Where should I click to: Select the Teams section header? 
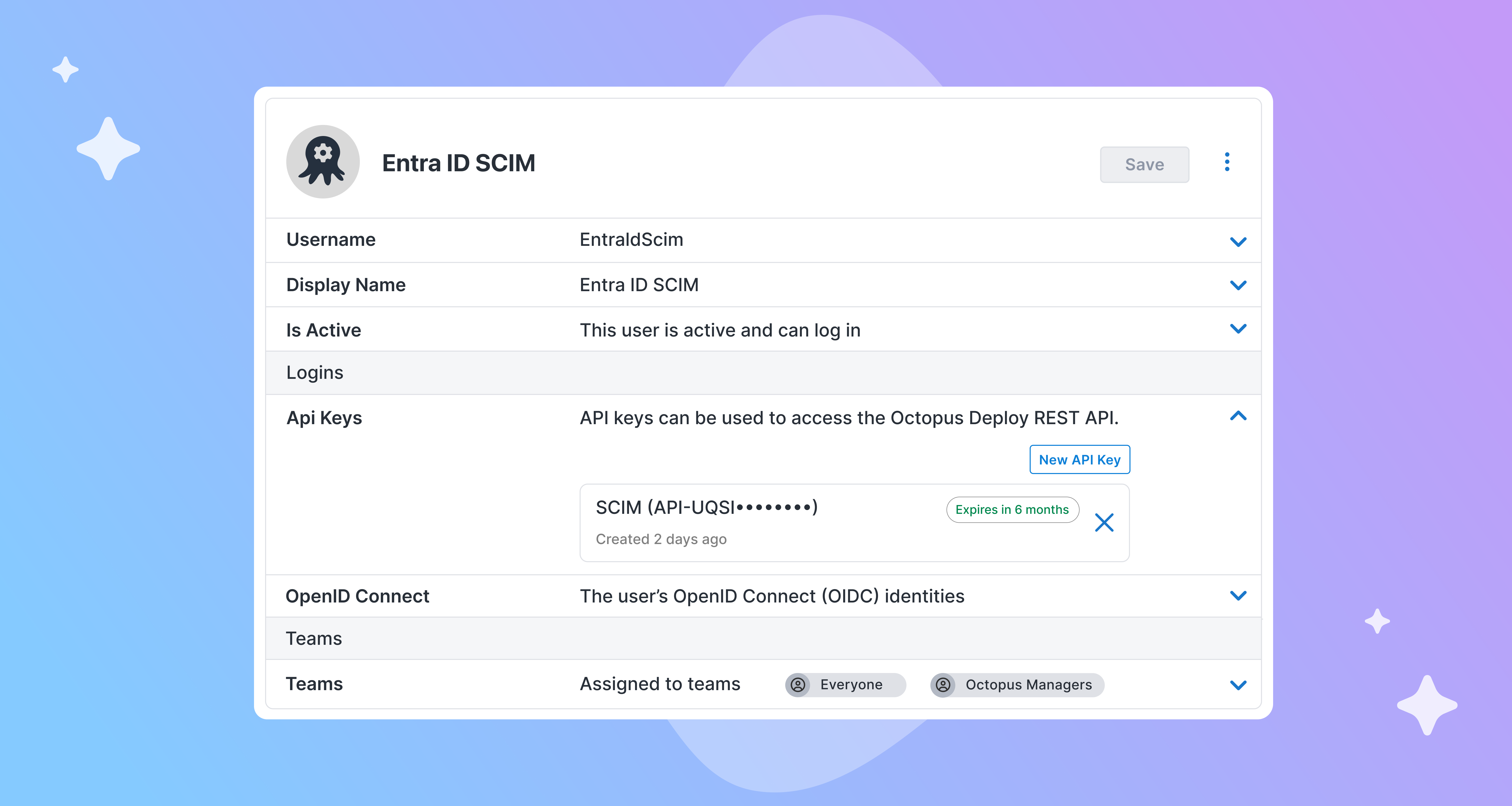click(313, 638)
